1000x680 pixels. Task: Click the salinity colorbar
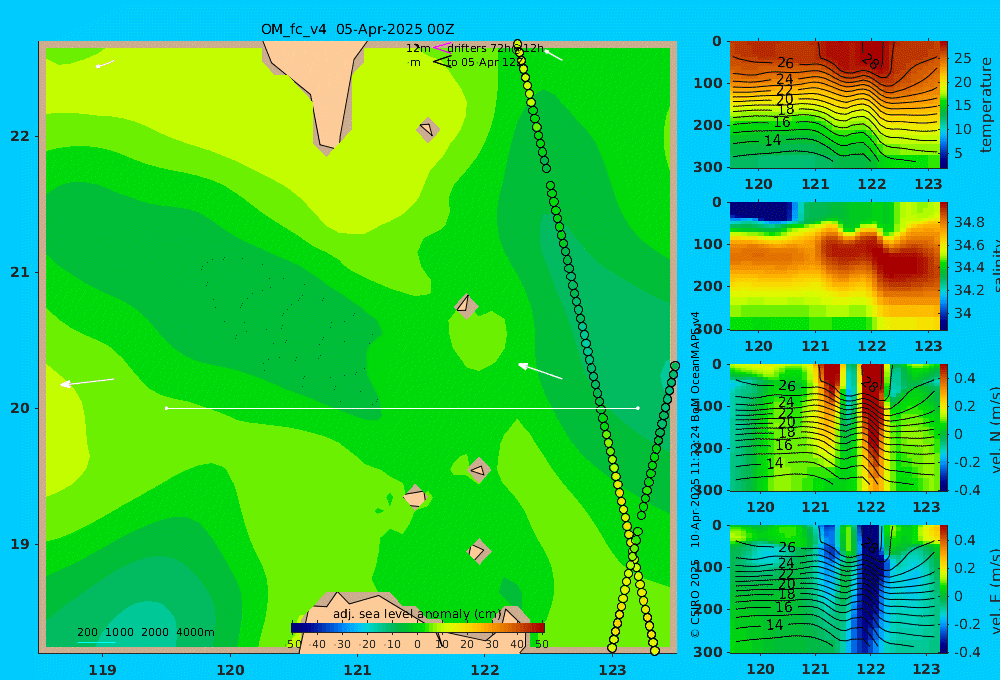944,266
